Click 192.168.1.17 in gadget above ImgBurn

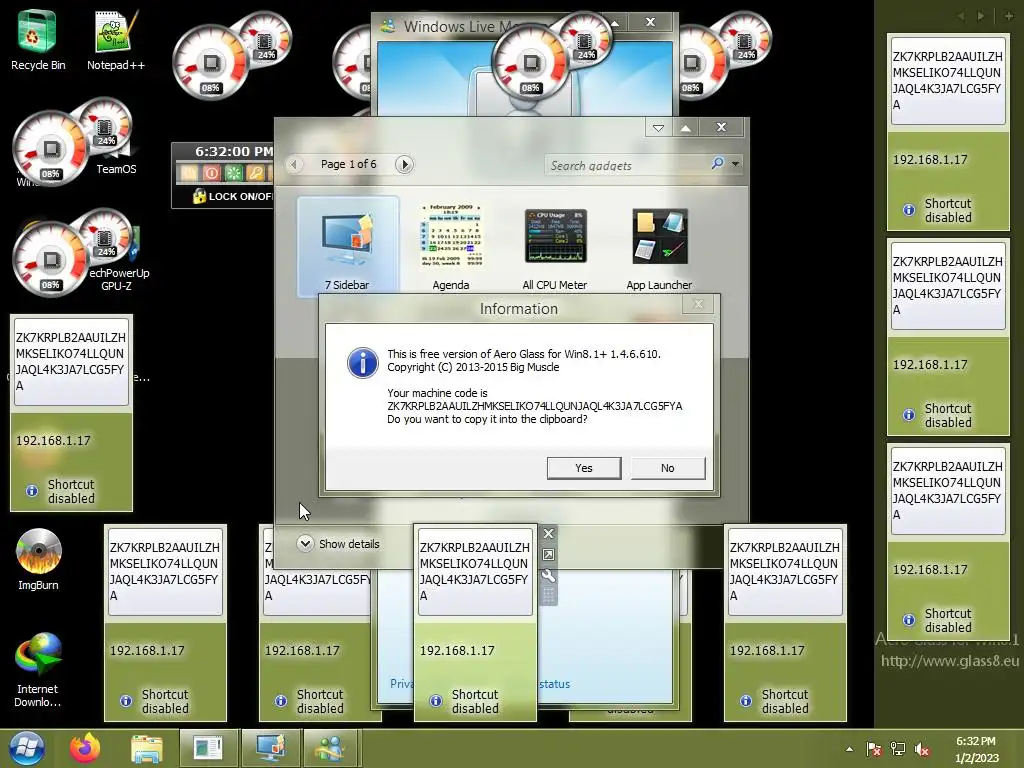click(53, 441)
